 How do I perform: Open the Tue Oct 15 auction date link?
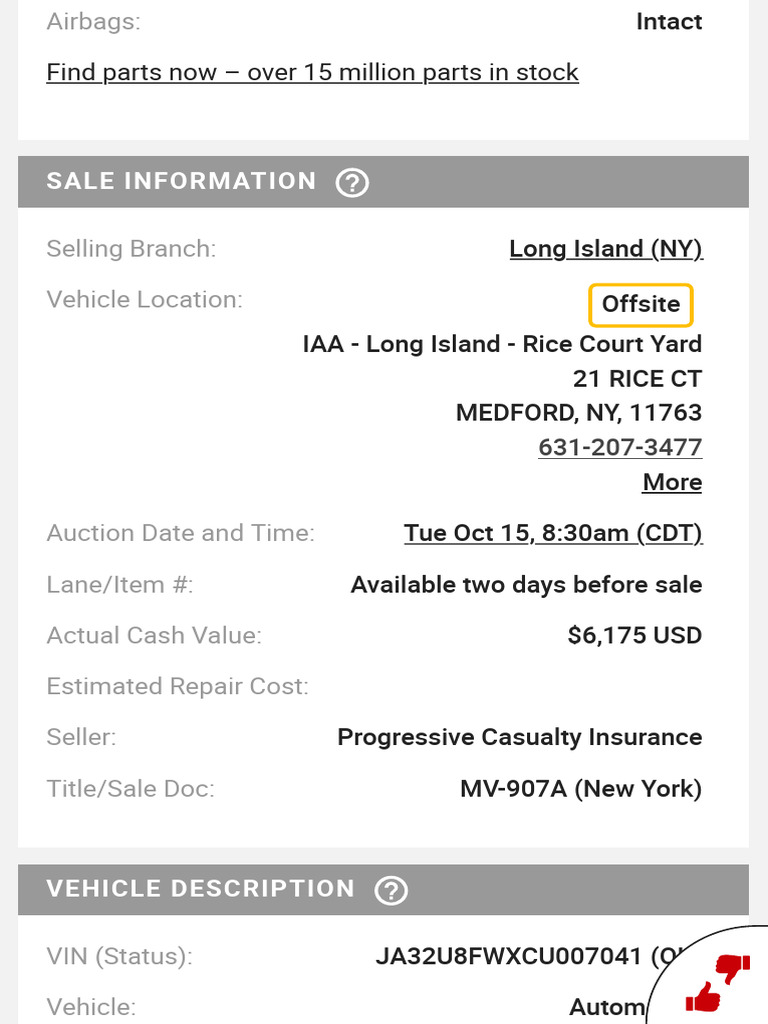(553, 533)
